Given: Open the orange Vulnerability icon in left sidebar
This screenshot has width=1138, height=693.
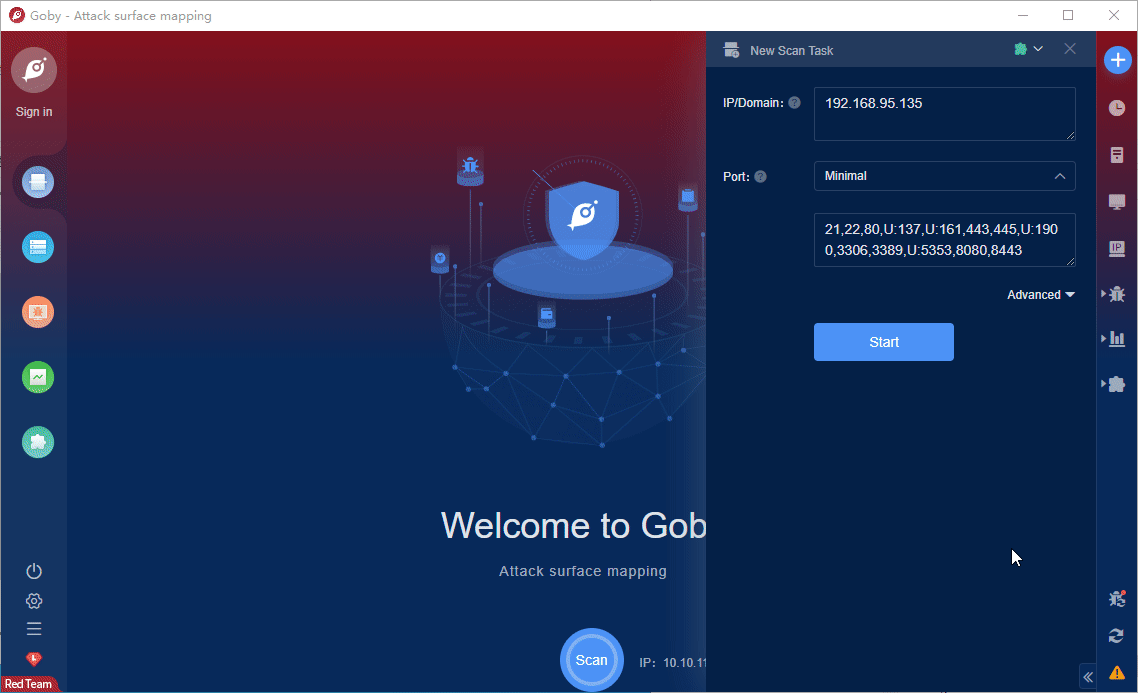Looking at the screenshot, I should point(38,312).
